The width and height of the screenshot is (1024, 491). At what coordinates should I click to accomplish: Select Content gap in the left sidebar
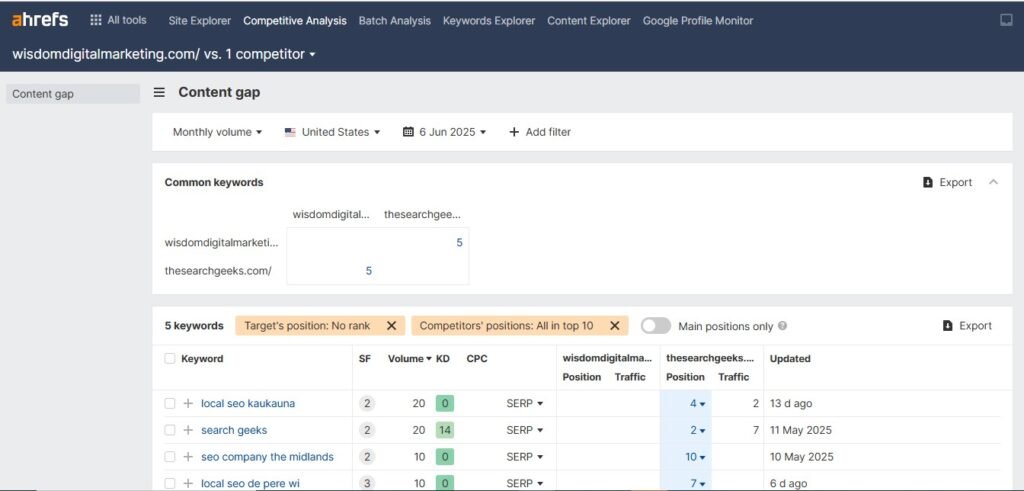[x=72, y=93]
